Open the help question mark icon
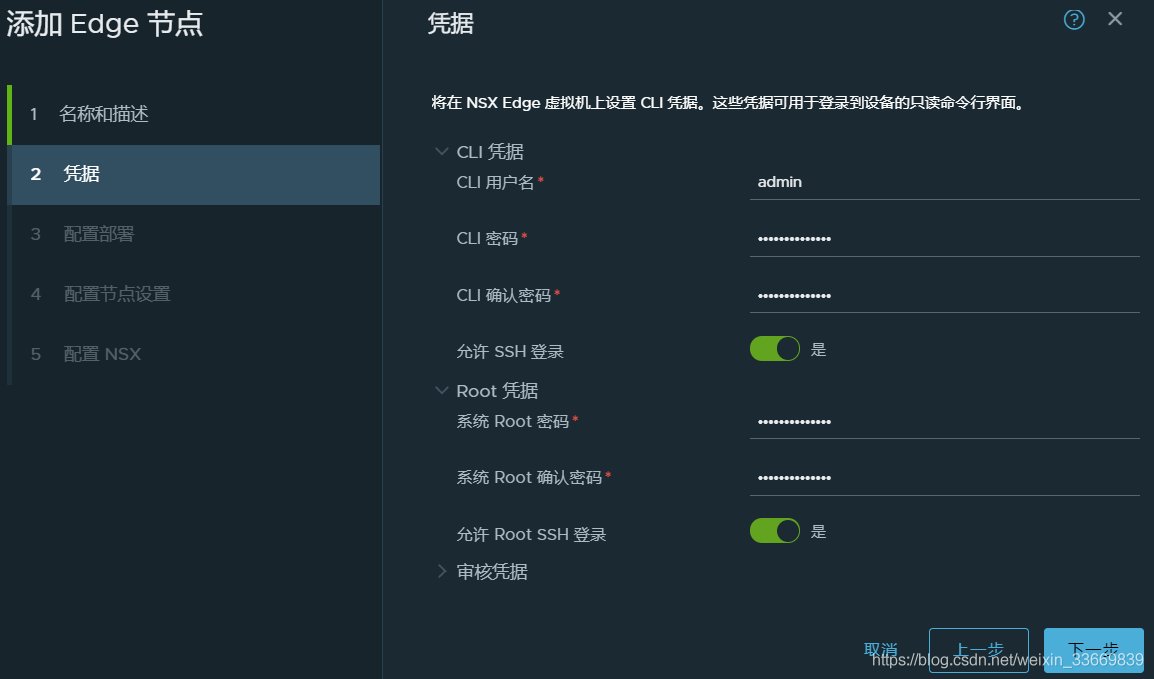Screen dimensions: 1154x679 [1074, 20]
